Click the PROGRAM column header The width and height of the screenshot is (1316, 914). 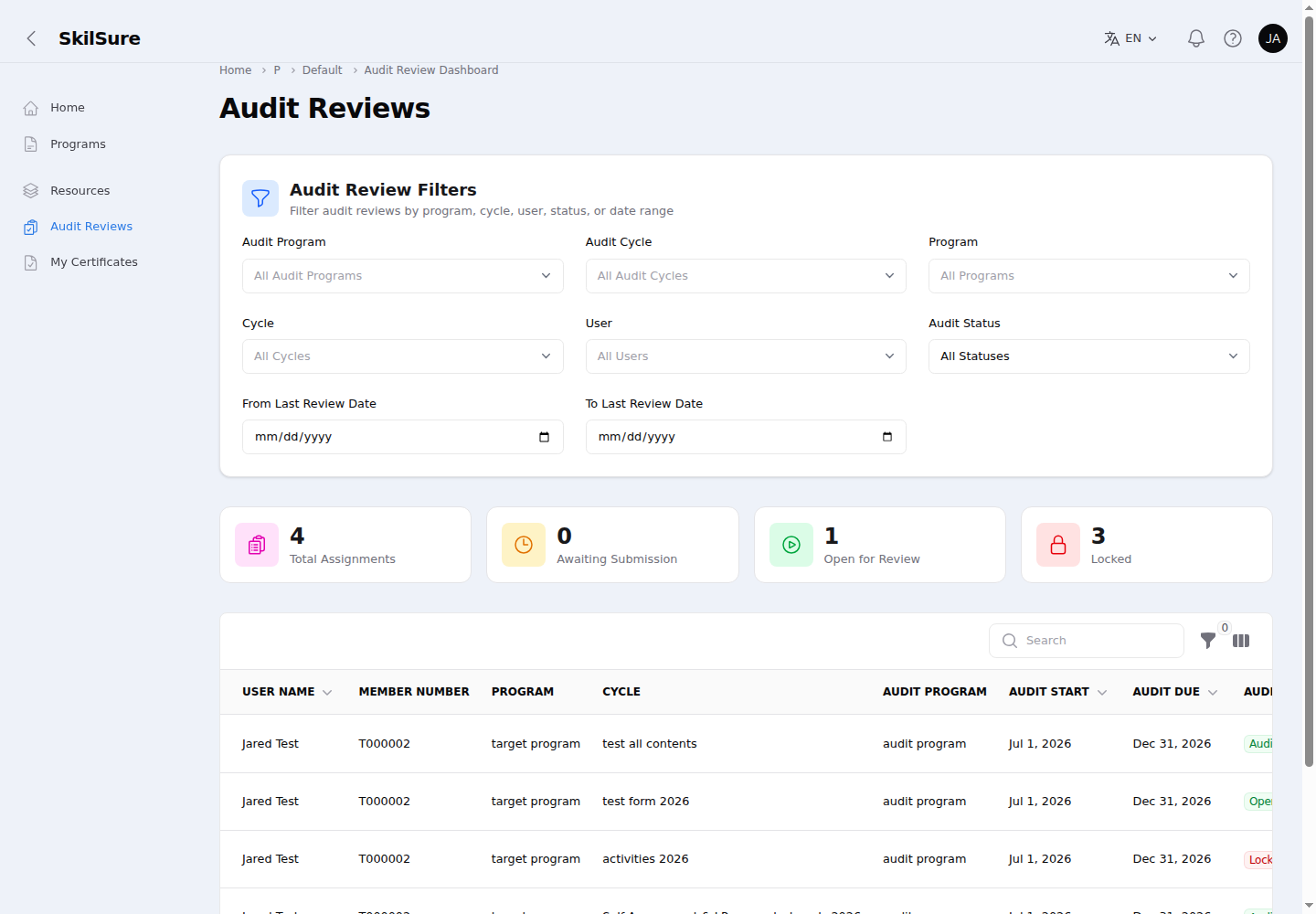523,692
